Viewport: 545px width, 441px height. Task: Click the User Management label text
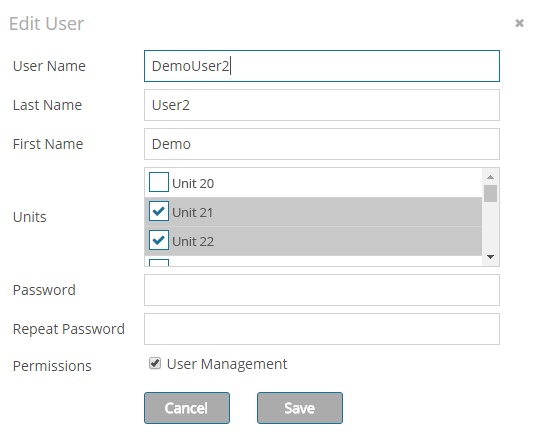(227, 364)
